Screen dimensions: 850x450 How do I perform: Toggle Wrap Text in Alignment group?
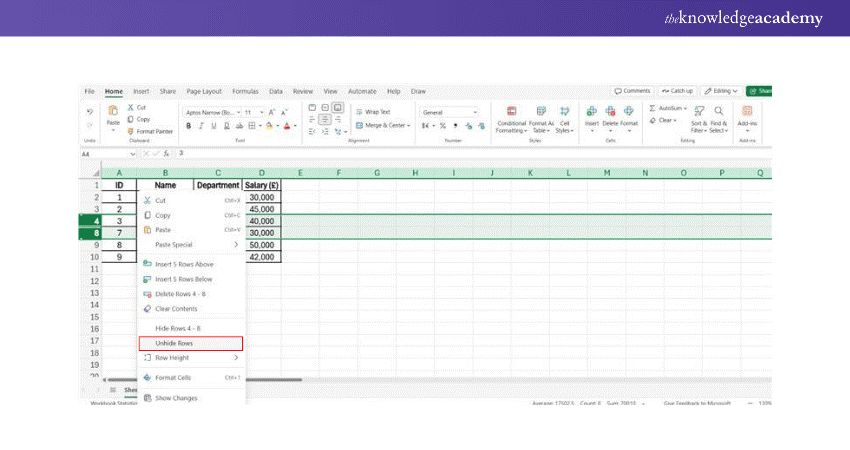(x=373, y=112)
